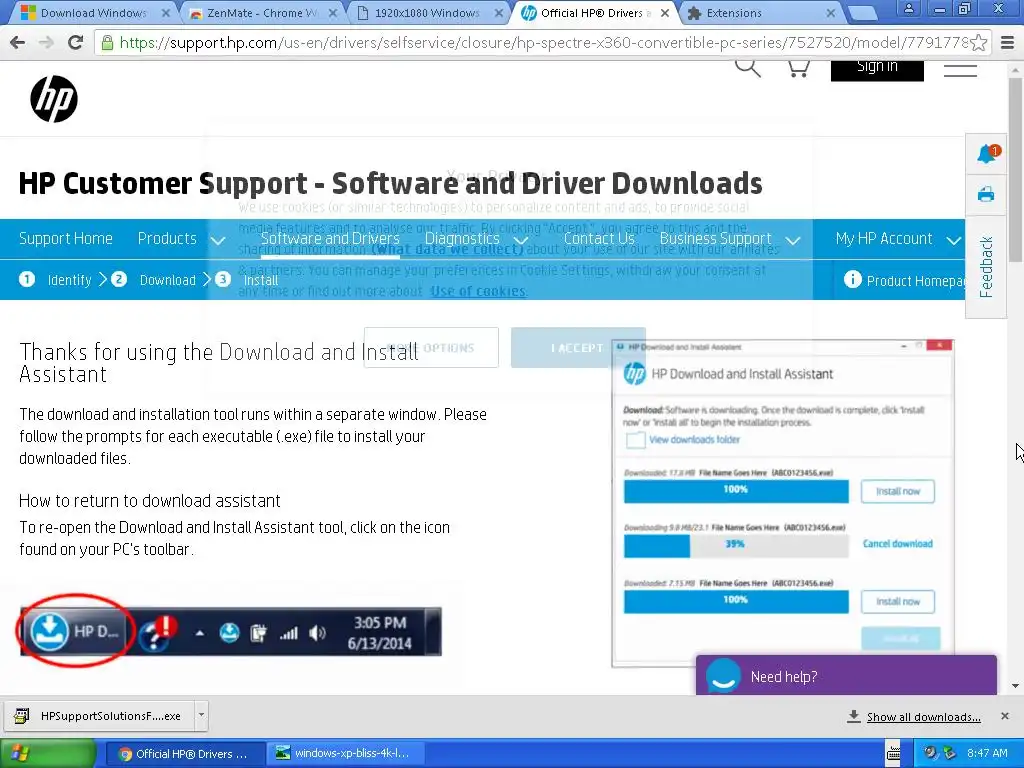Click the toolbar icon example image
The height and width of the screenshot is (768, 1024).
pyautogui.click(x=231, y=631)
